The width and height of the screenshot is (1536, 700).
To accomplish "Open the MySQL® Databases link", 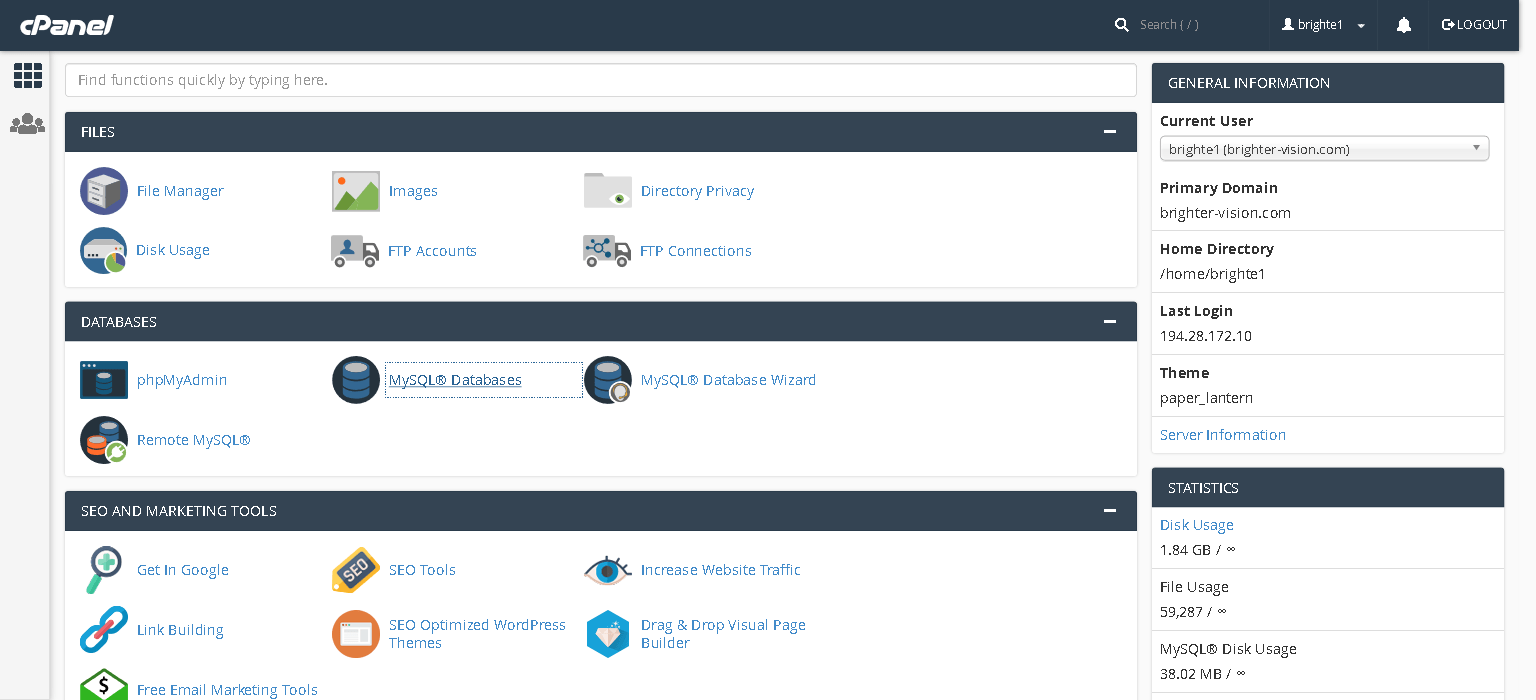I will click(x=455, y=380).
